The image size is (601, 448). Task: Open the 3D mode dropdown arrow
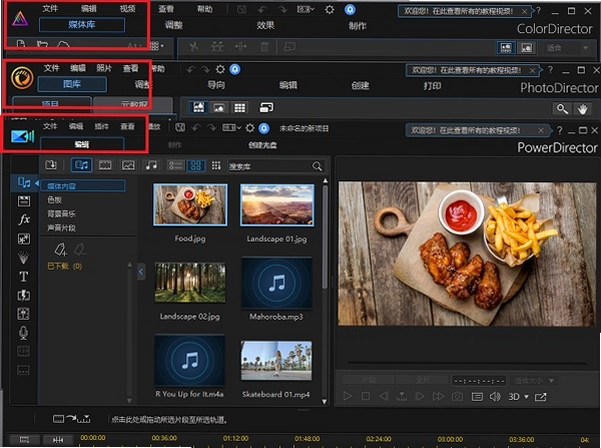pos(526,397)
